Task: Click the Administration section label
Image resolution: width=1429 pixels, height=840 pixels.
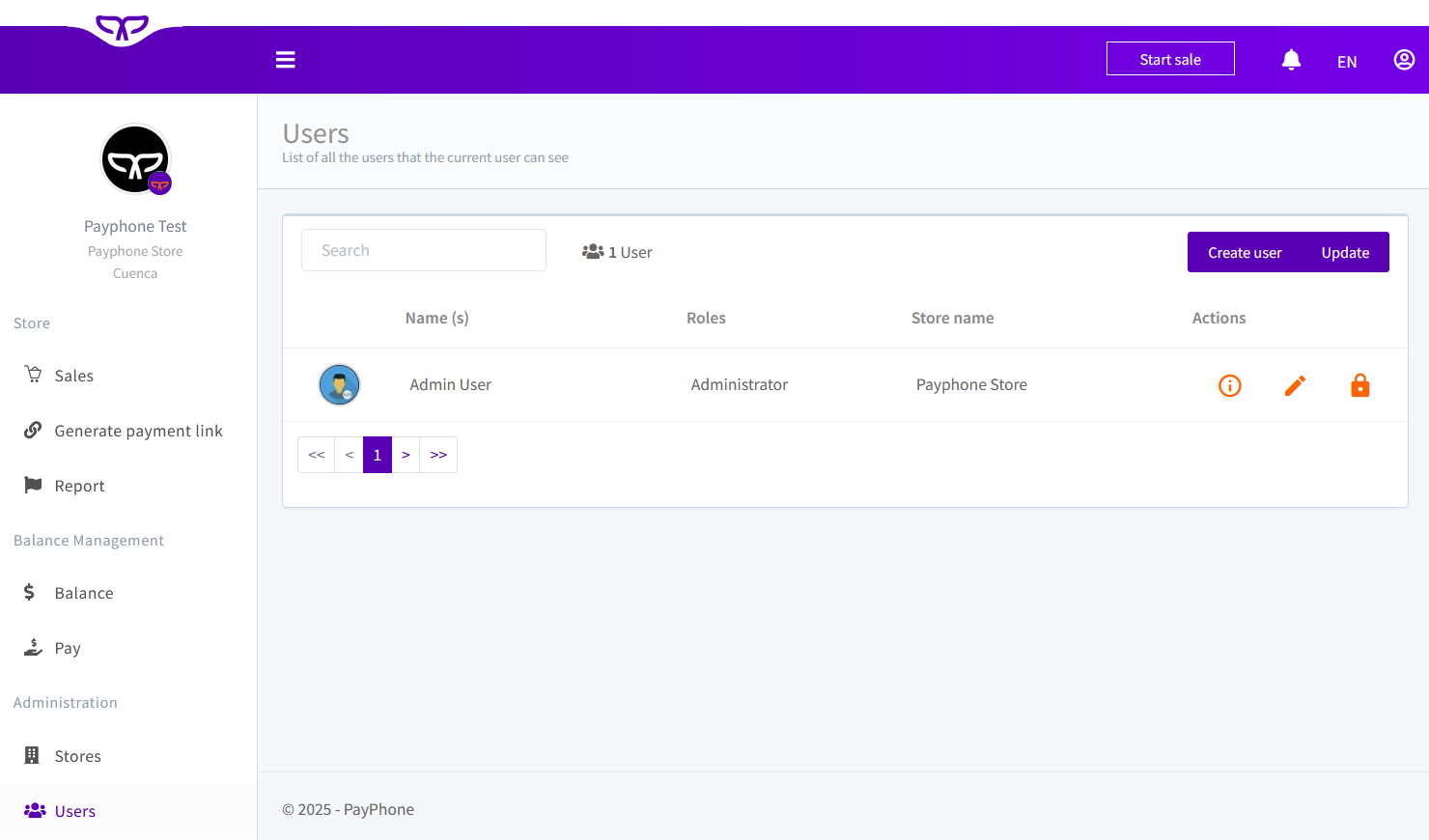Action: click(66, 703)
